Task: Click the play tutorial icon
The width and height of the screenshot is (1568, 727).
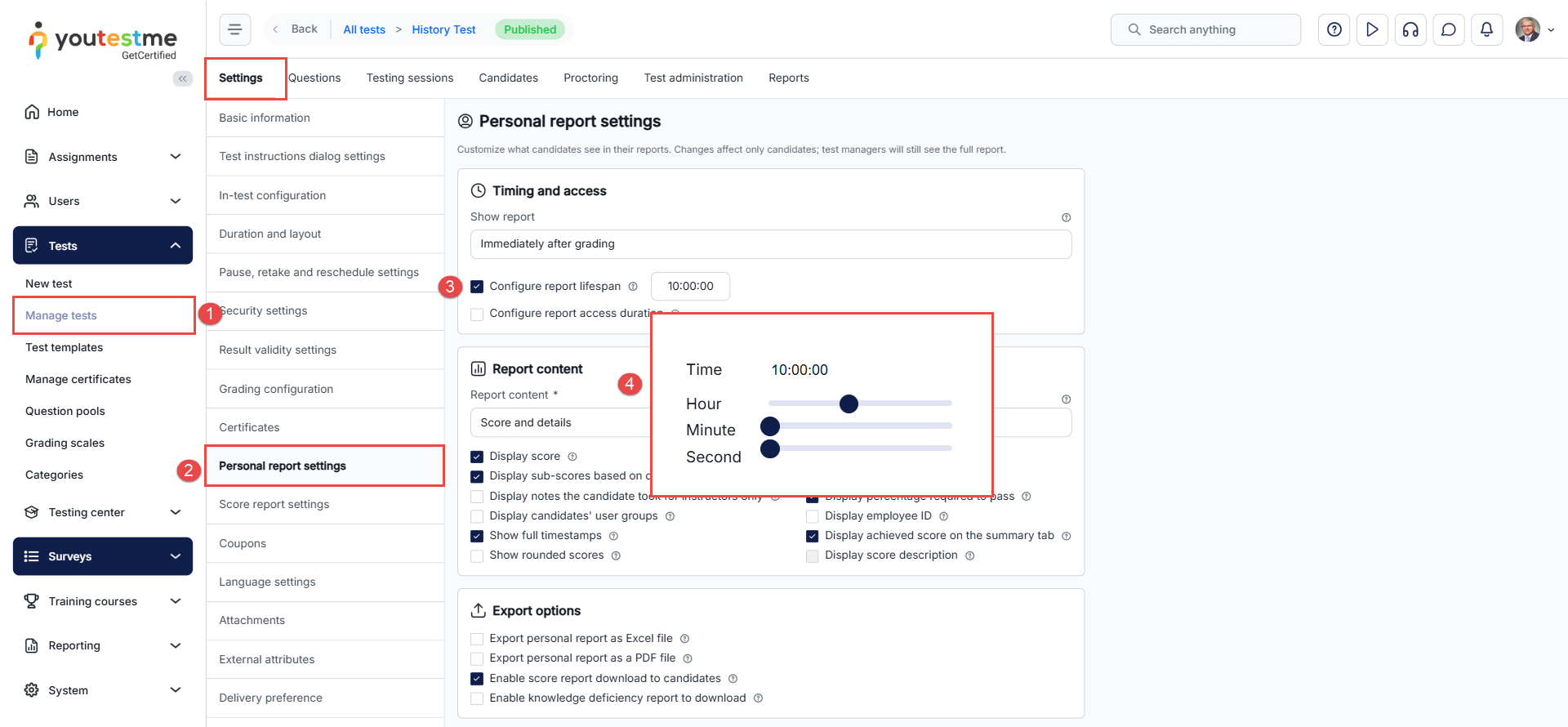Action: coord(1372,29)
